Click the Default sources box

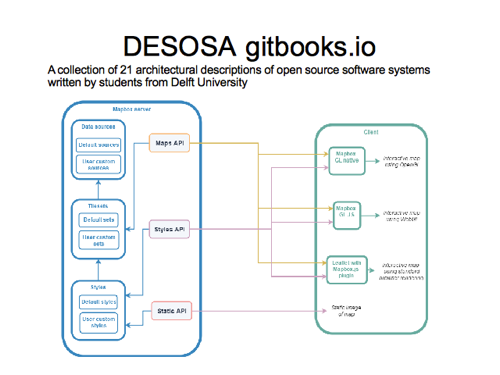[x=98, y=145]
